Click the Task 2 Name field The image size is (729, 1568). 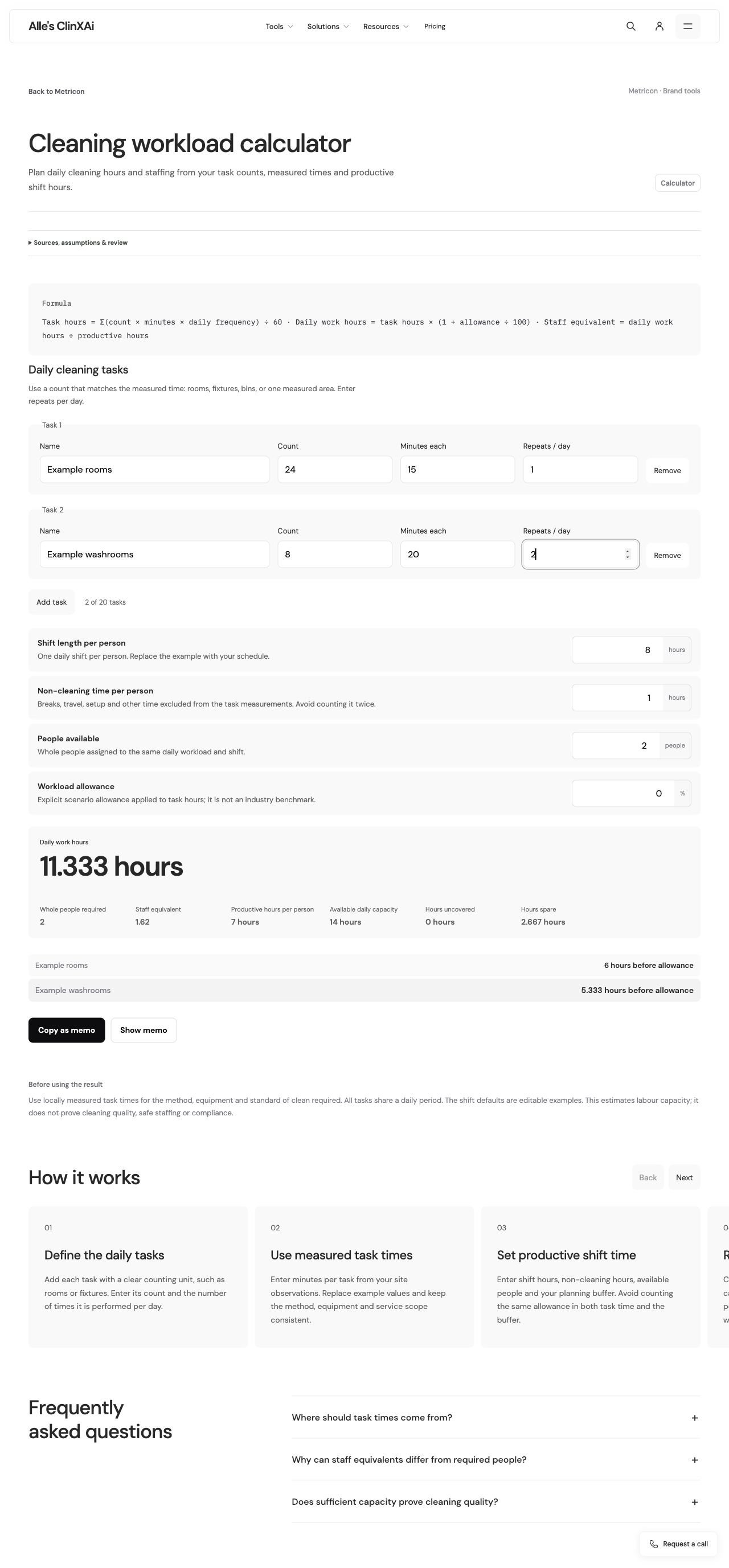tap(155, 555)
